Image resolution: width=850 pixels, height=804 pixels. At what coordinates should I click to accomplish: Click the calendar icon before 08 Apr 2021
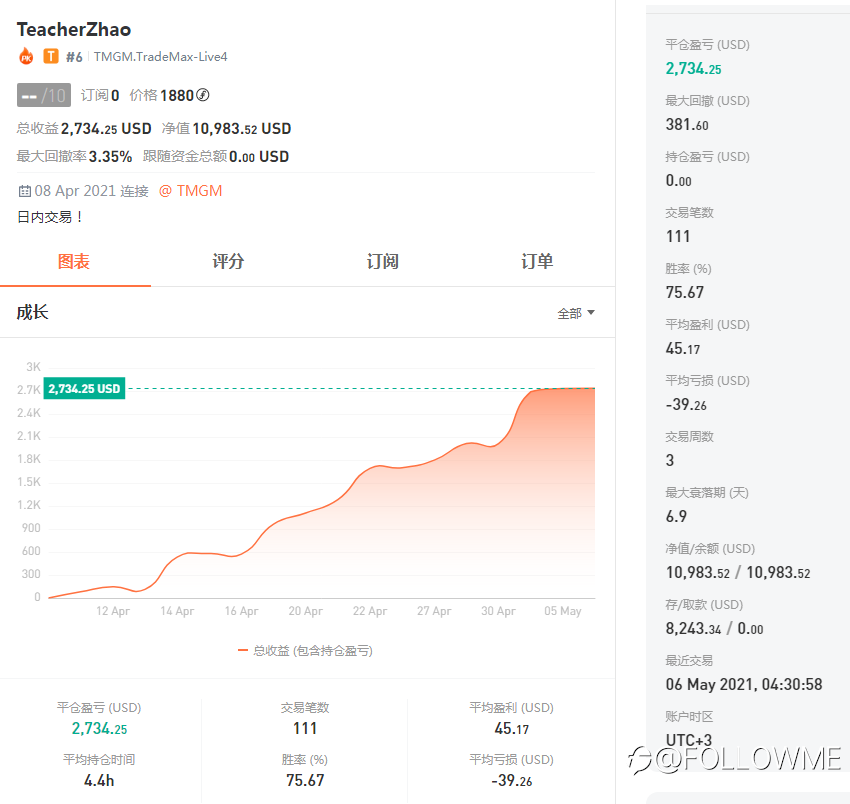pos(24,191)
